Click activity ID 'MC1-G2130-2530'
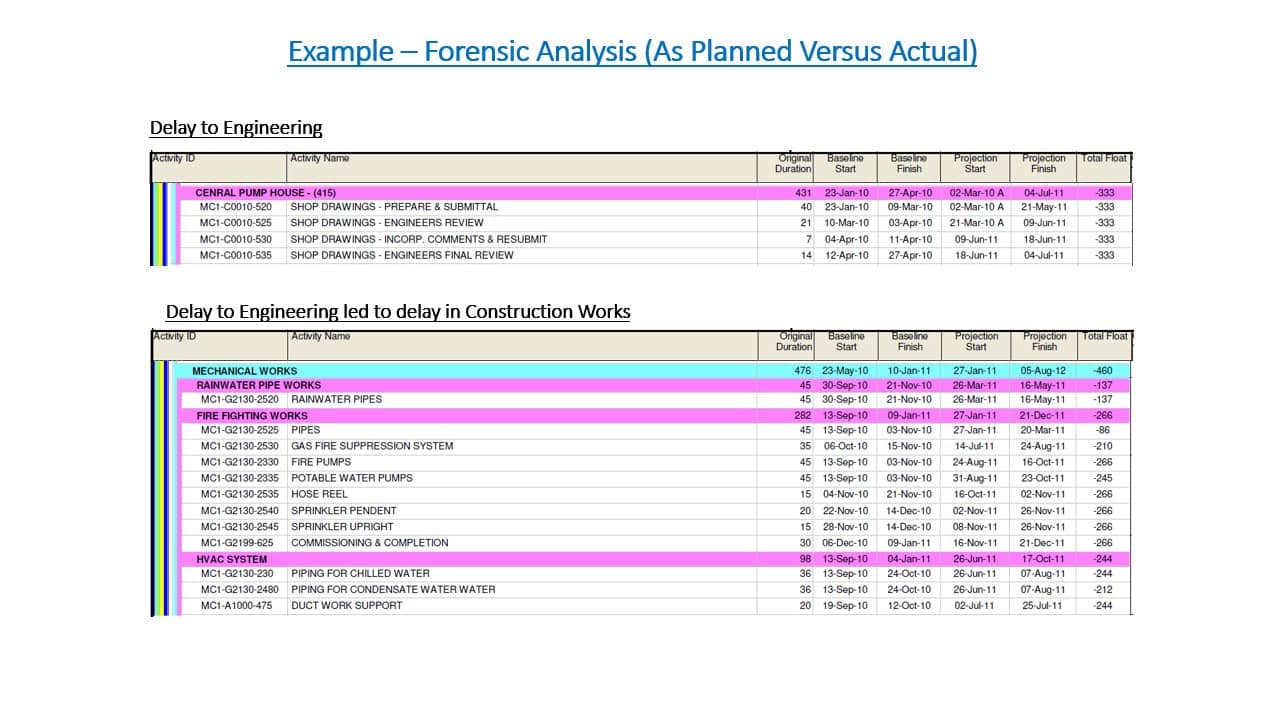This screenshot has height=720, width=1280. click(x=240, y=446)
